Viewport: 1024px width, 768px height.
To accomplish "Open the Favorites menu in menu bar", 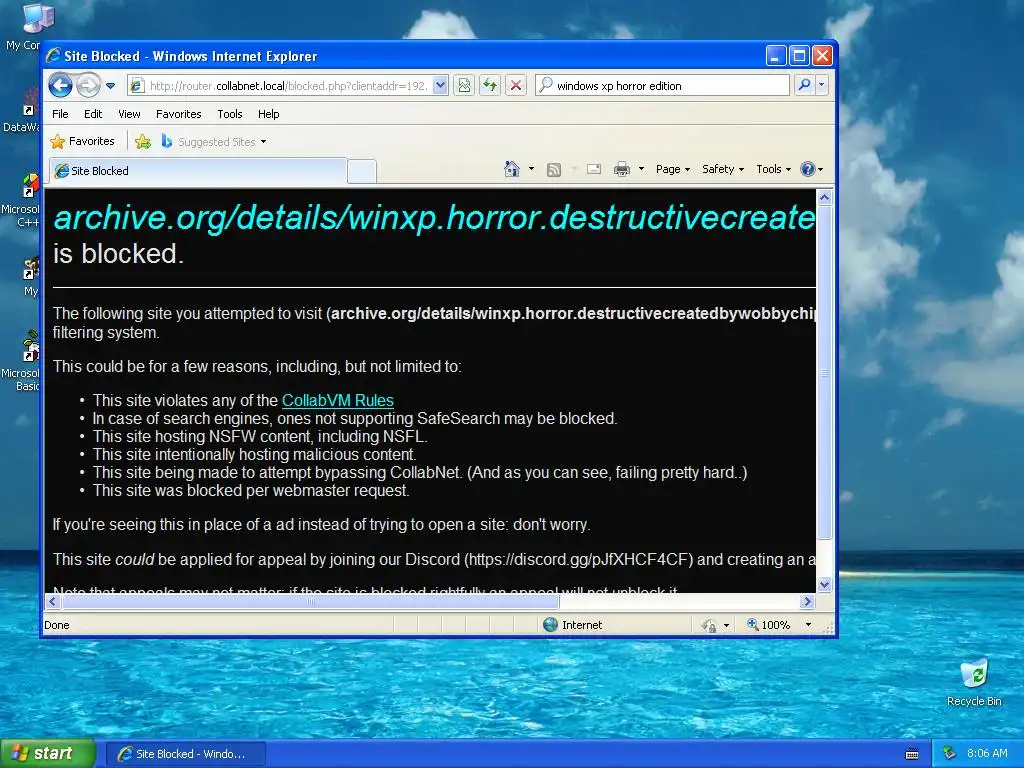I will (178, 114).
